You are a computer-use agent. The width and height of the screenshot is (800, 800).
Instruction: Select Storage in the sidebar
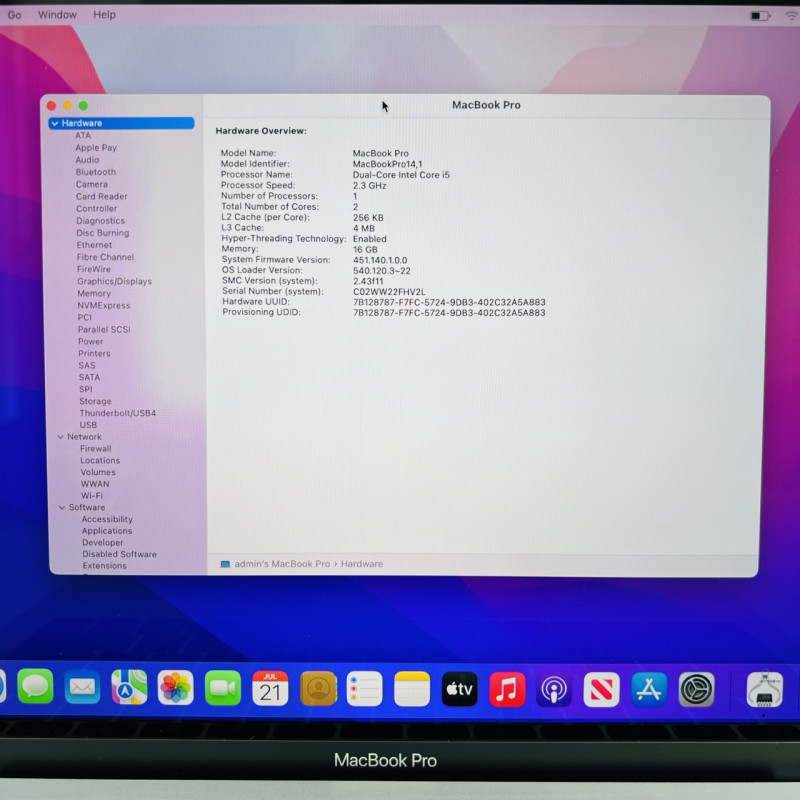click(95, 402)
